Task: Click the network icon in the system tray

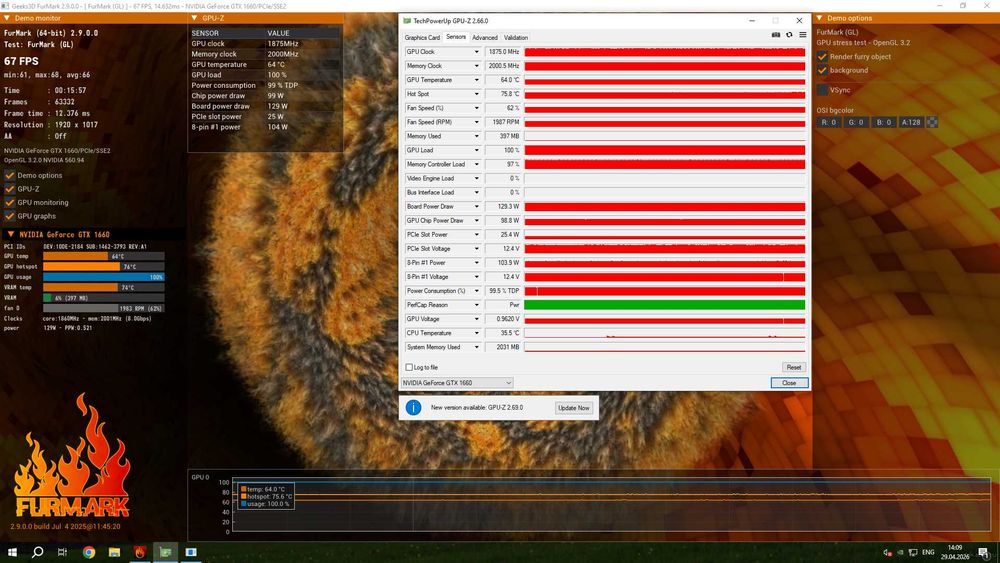Action: click(913, 553)
